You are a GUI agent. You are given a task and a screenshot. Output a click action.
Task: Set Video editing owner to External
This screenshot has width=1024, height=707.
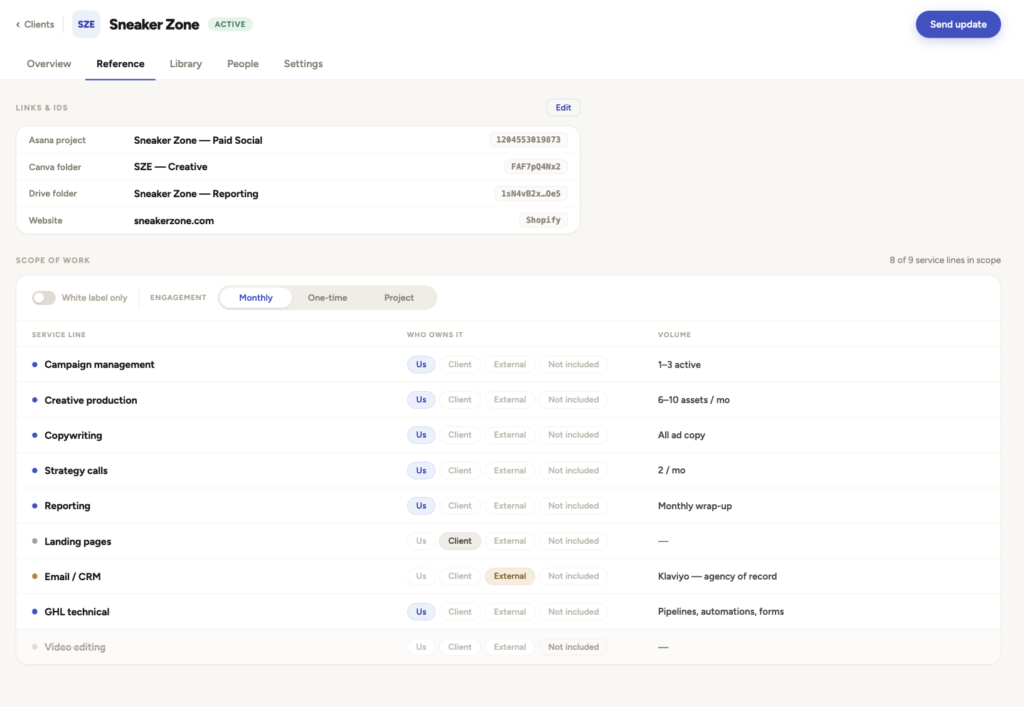(x=509, y=647)
